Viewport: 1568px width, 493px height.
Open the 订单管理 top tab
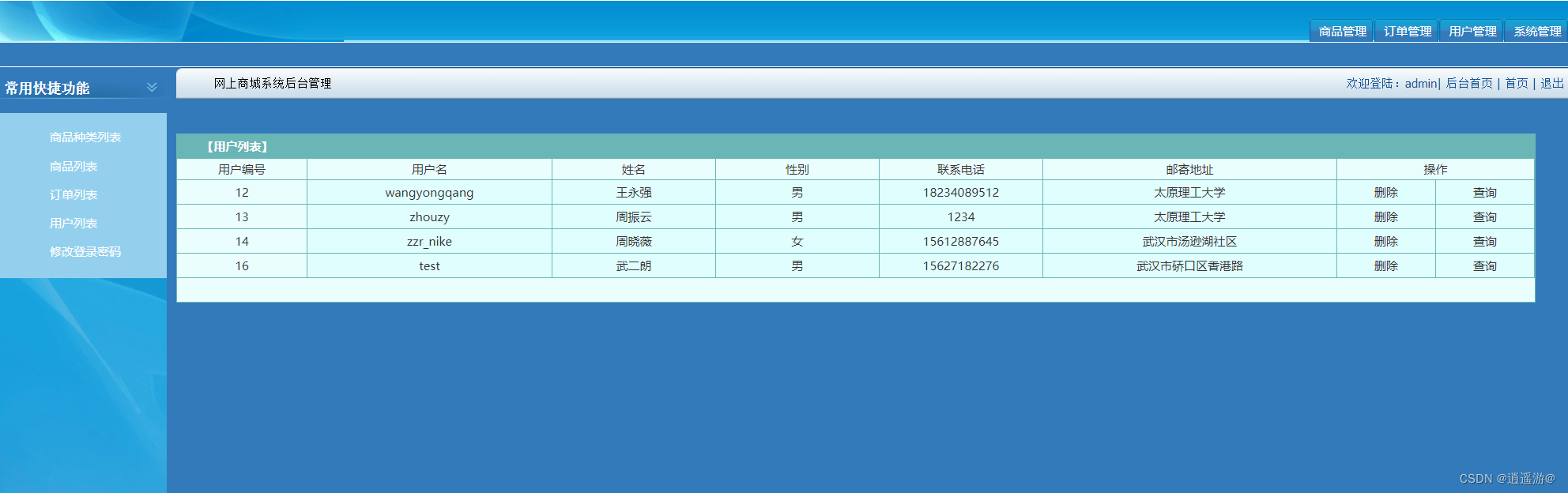1407,31
